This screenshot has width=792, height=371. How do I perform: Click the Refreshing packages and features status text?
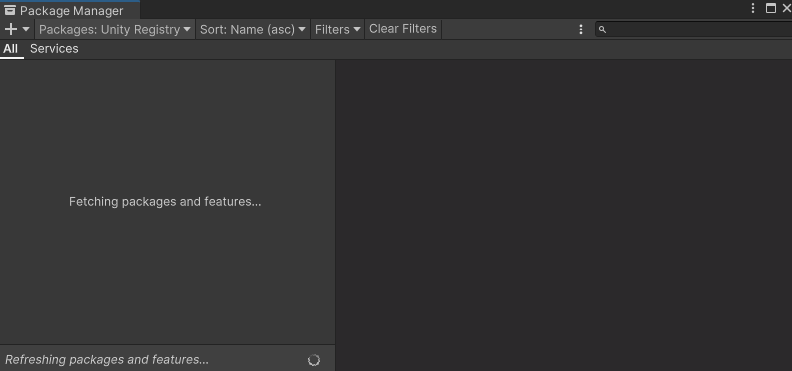tap(107, 359)
